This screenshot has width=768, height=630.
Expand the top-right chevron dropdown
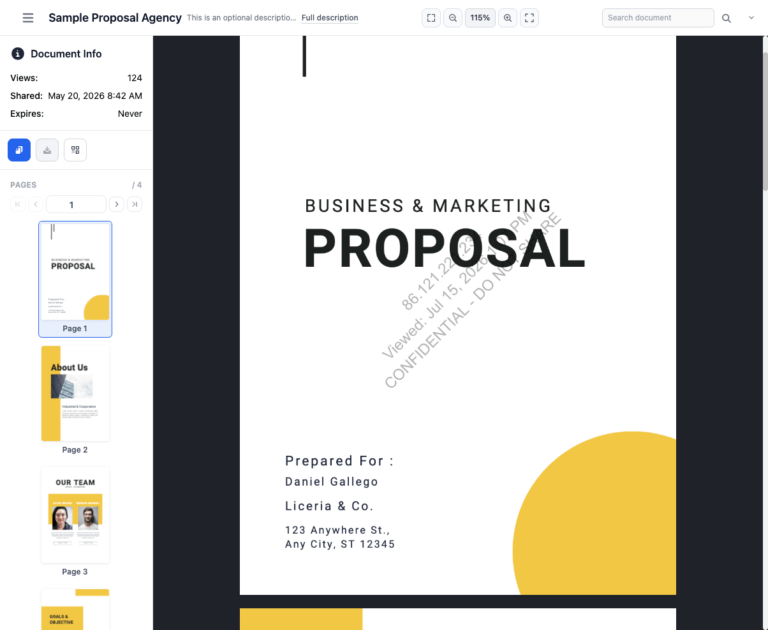751,18
